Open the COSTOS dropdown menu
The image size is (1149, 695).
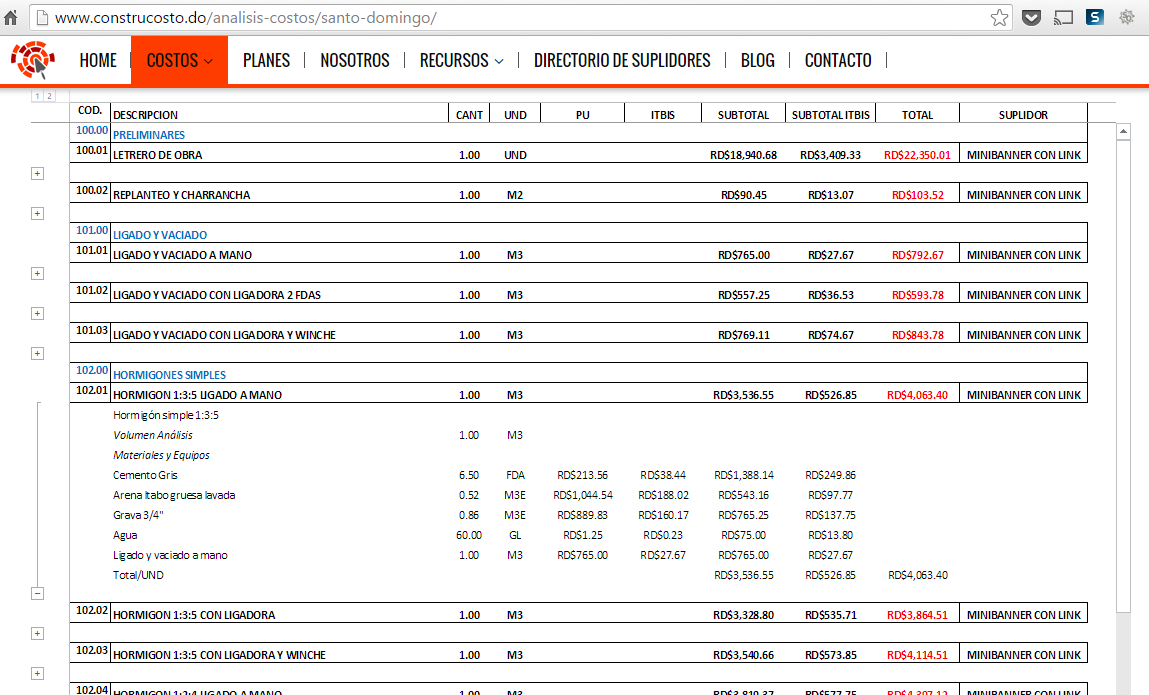[x=180, y=60]
